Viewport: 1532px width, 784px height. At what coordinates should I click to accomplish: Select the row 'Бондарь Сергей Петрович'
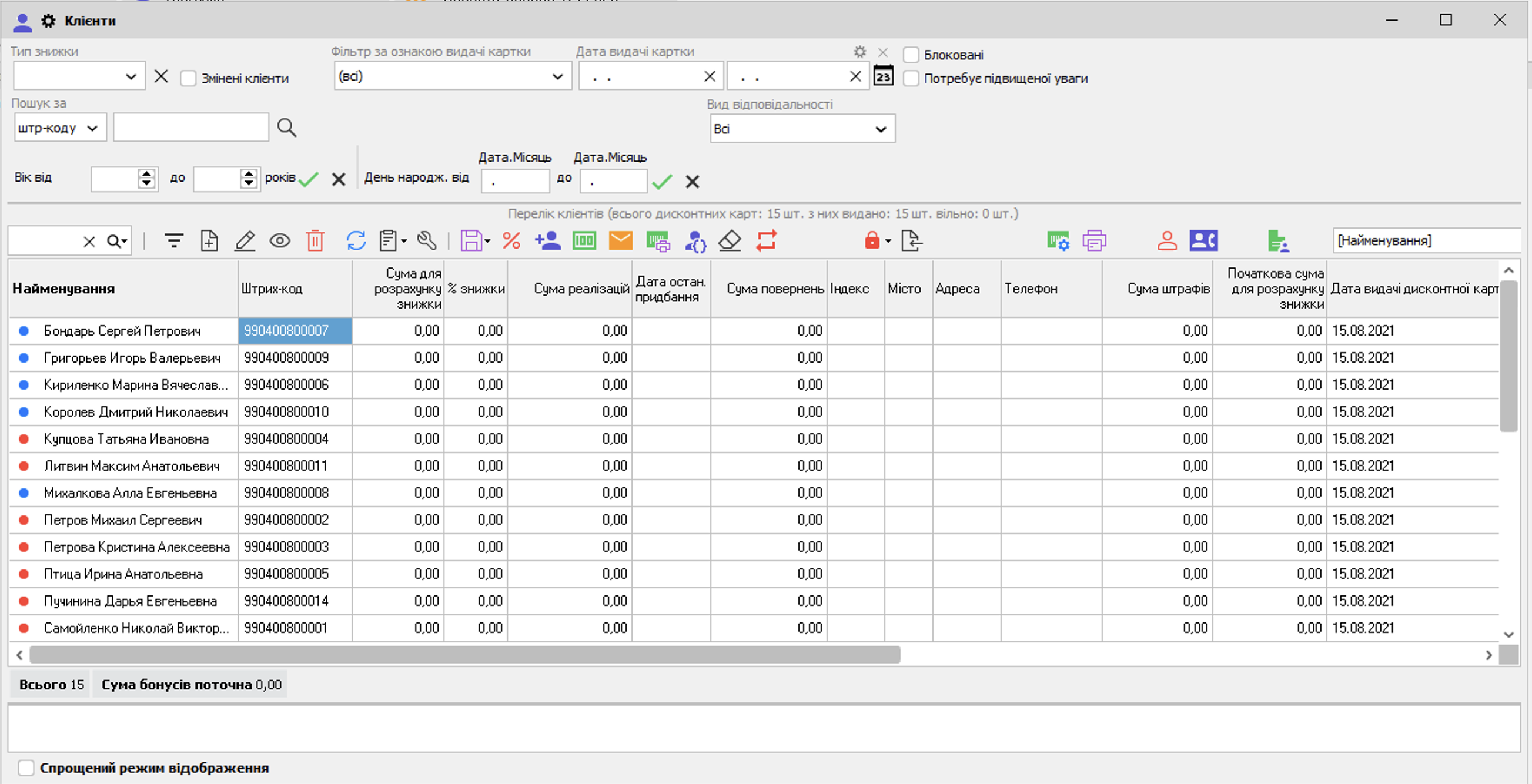click(754, 330)
